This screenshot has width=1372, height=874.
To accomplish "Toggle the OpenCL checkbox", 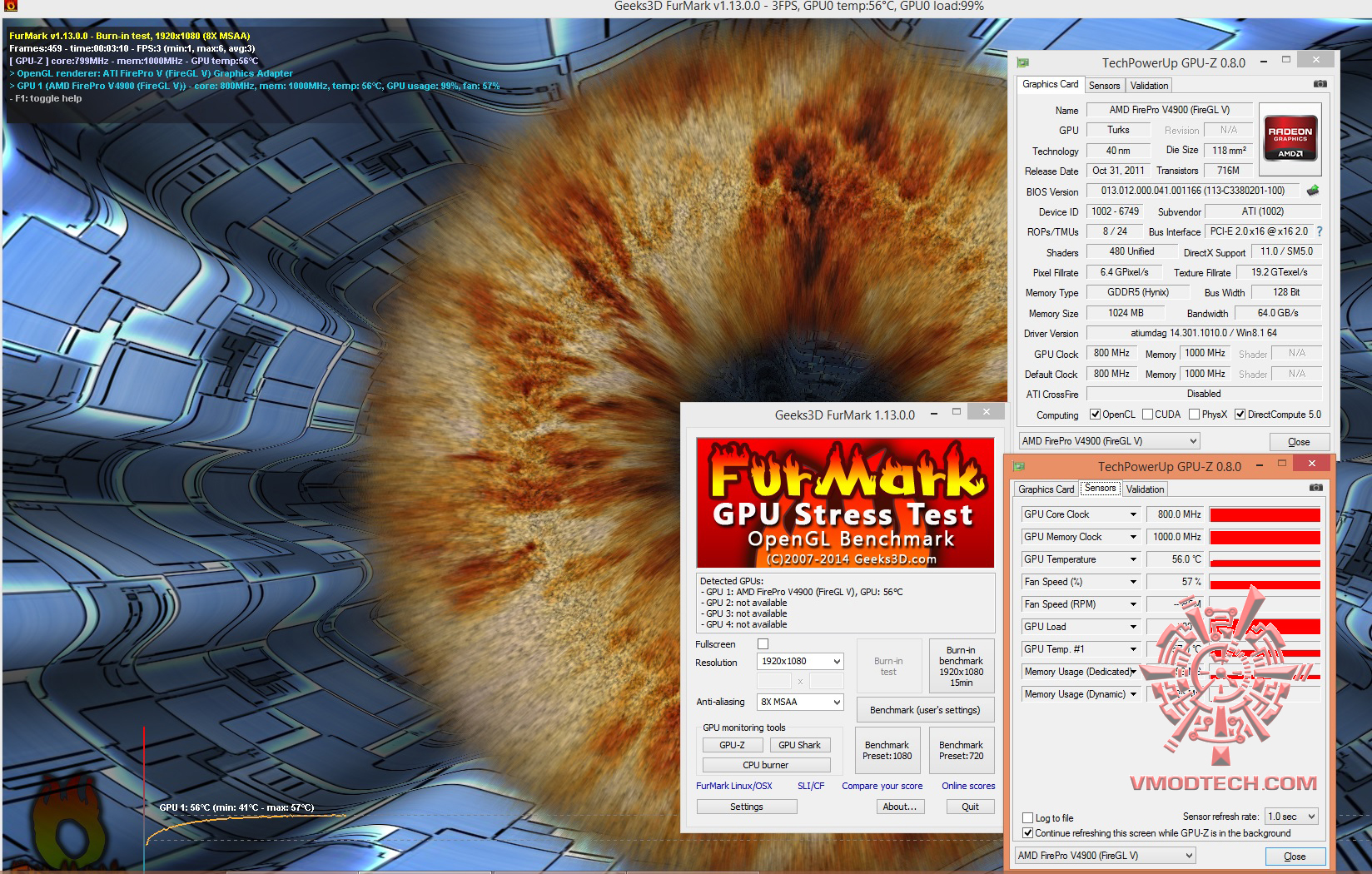I will (1096, 415).
